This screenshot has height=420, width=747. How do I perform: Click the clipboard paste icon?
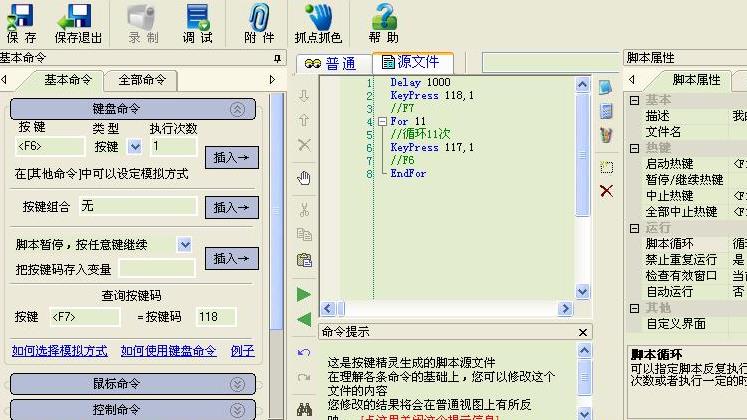(x=304, y=260)
